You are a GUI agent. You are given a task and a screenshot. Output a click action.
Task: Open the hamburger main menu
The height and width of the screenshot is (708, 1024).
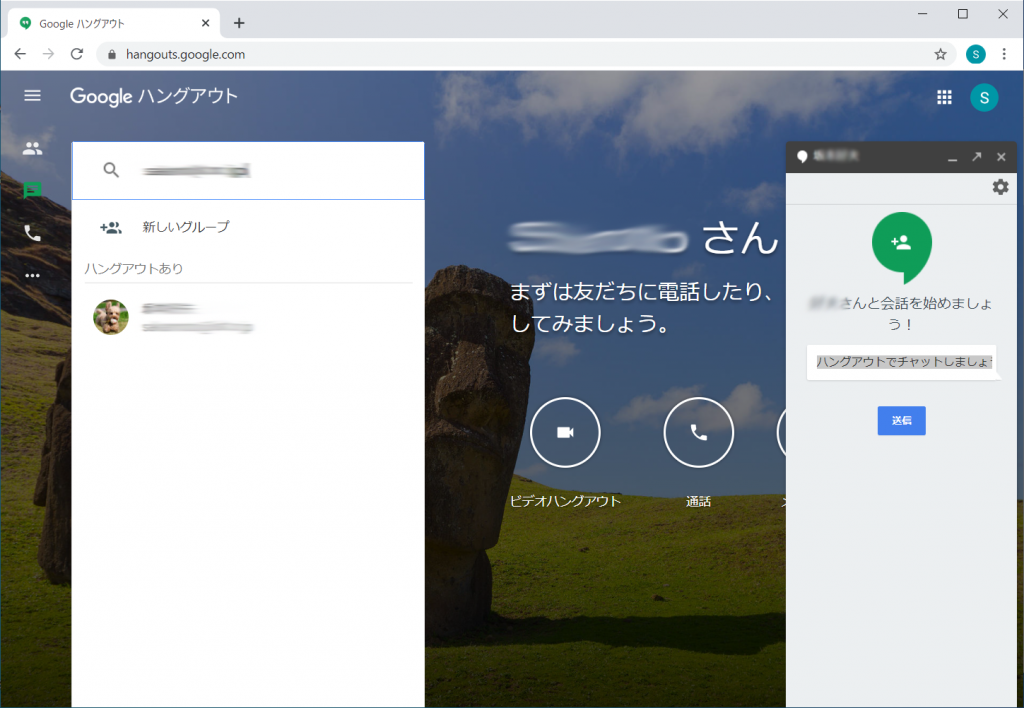tap(32, 96)
